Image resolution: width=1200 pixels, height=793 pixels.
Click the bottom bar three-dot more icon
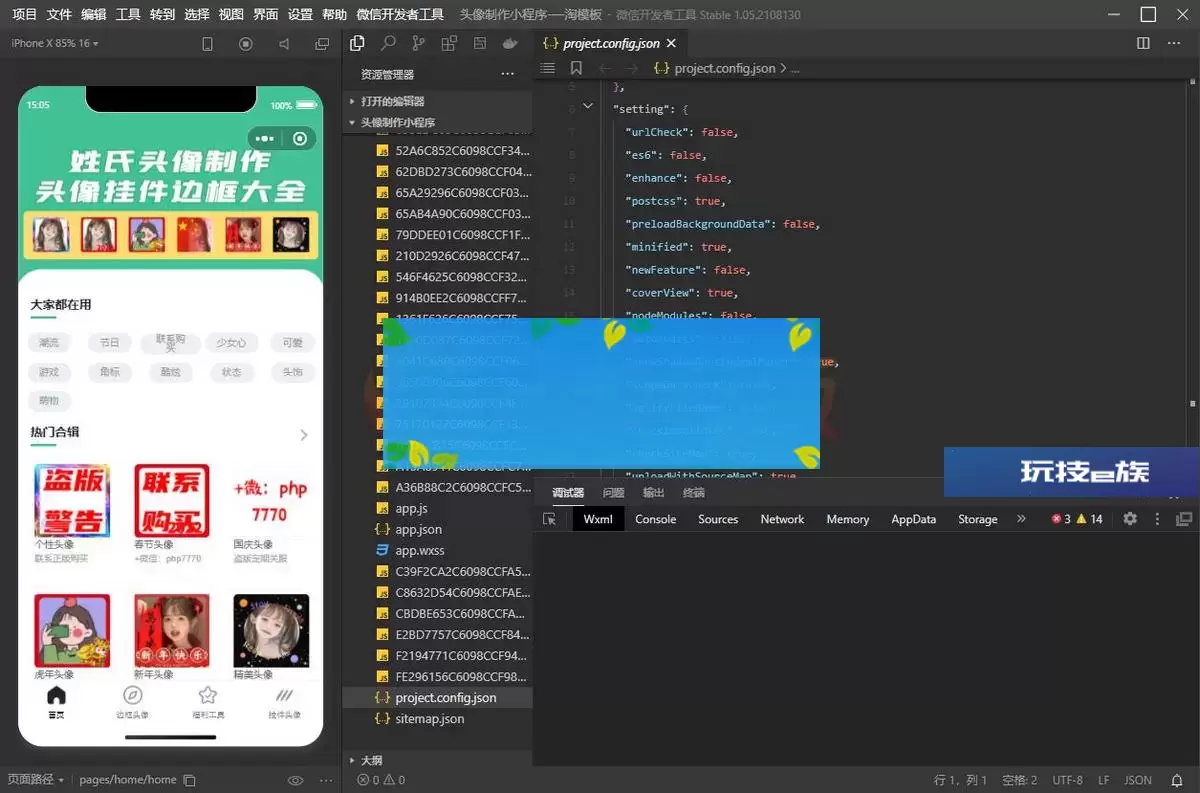(x=326, y=780)
